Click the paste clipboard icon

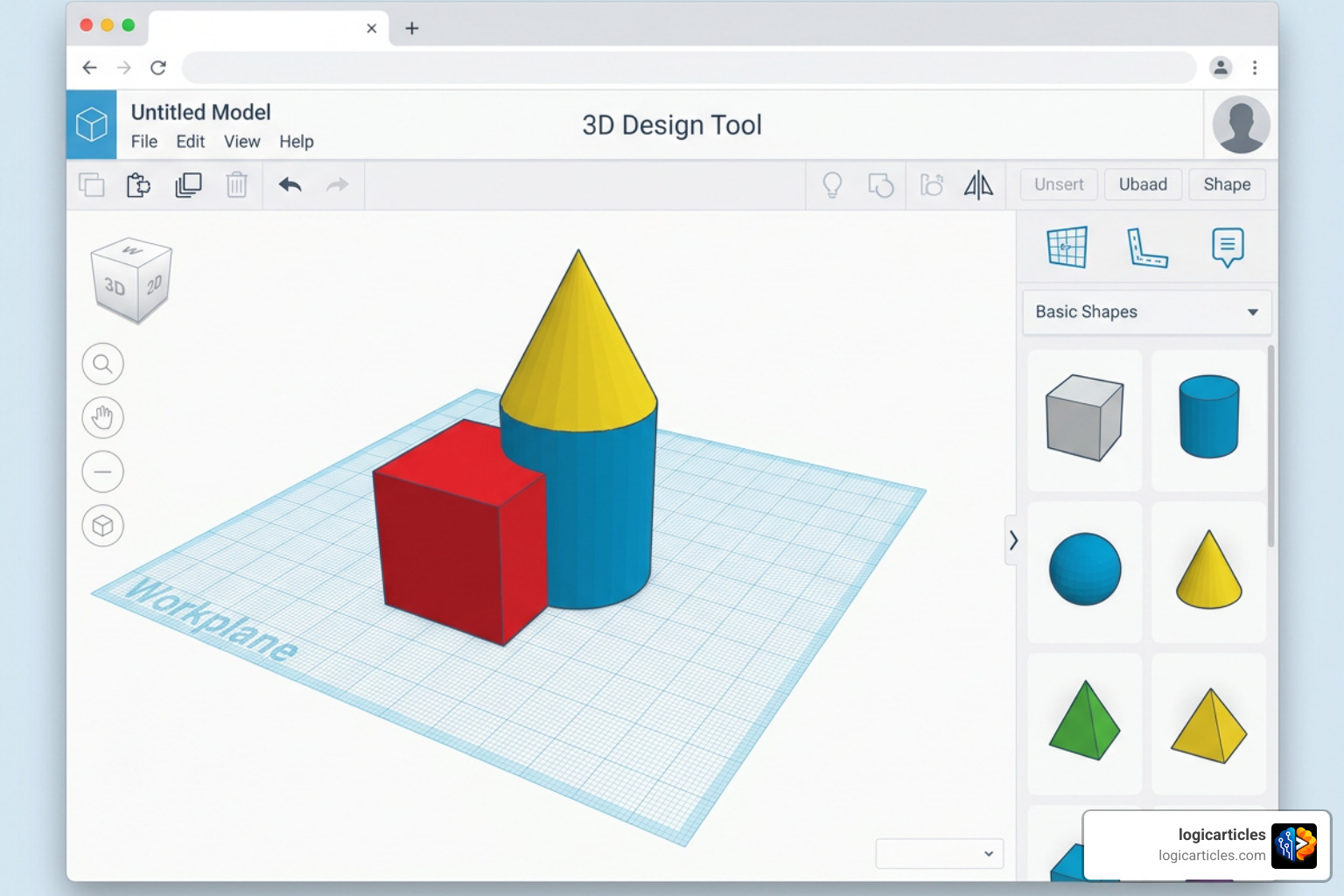click(138, 185)
